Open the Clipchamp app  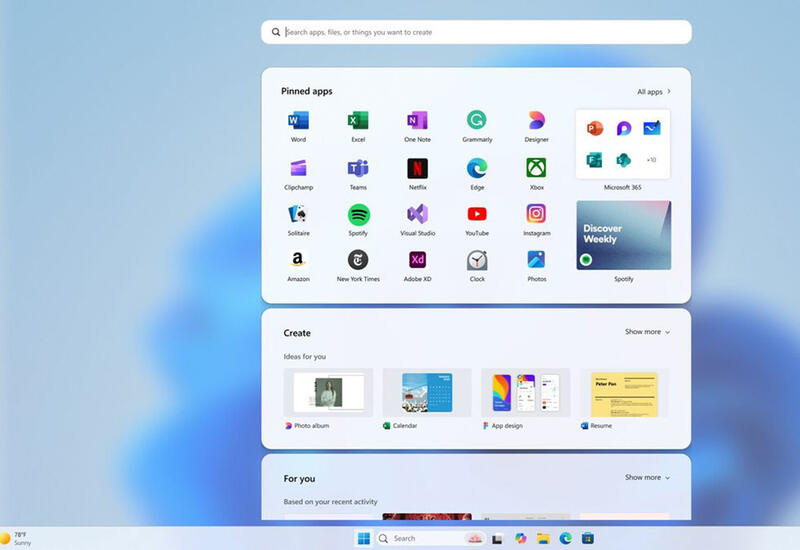[298, 168]
